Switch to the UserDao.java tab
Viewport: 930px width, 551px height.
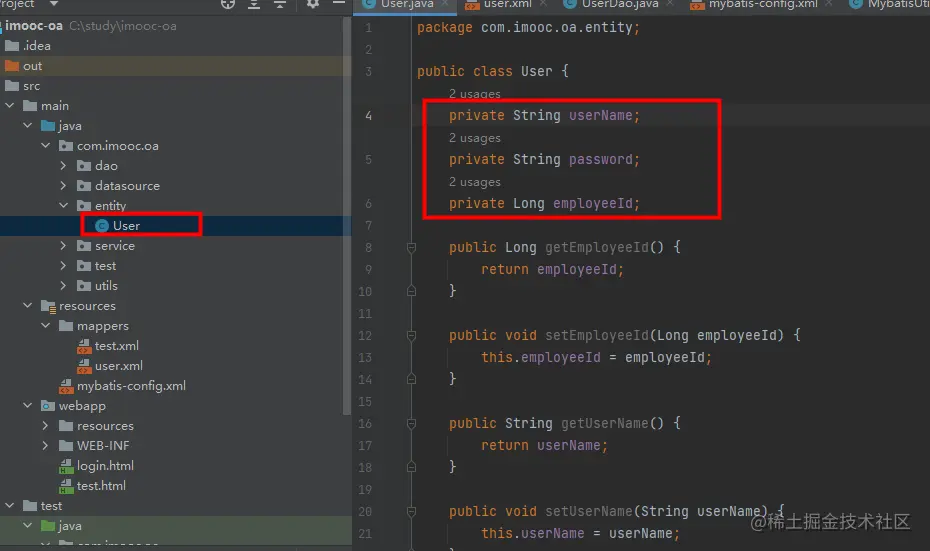[x=620, y=4]
